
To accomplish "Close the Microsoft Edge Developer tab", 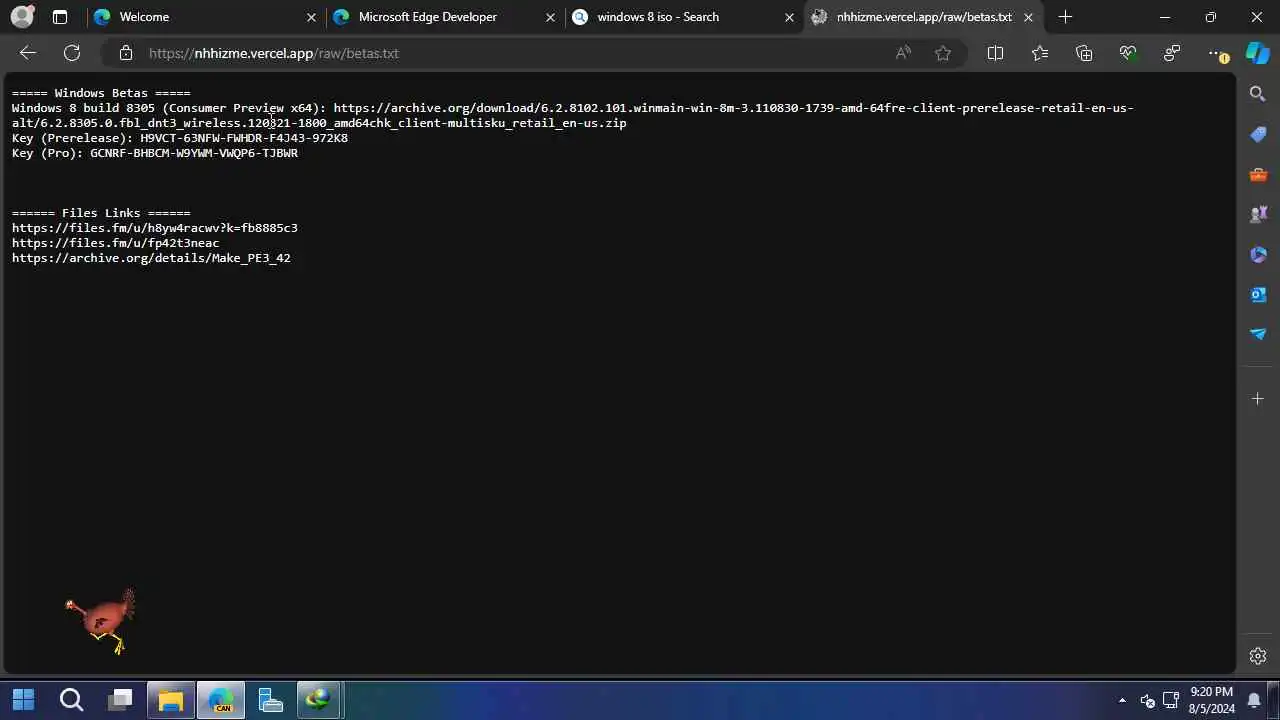I will coord(550,17).
